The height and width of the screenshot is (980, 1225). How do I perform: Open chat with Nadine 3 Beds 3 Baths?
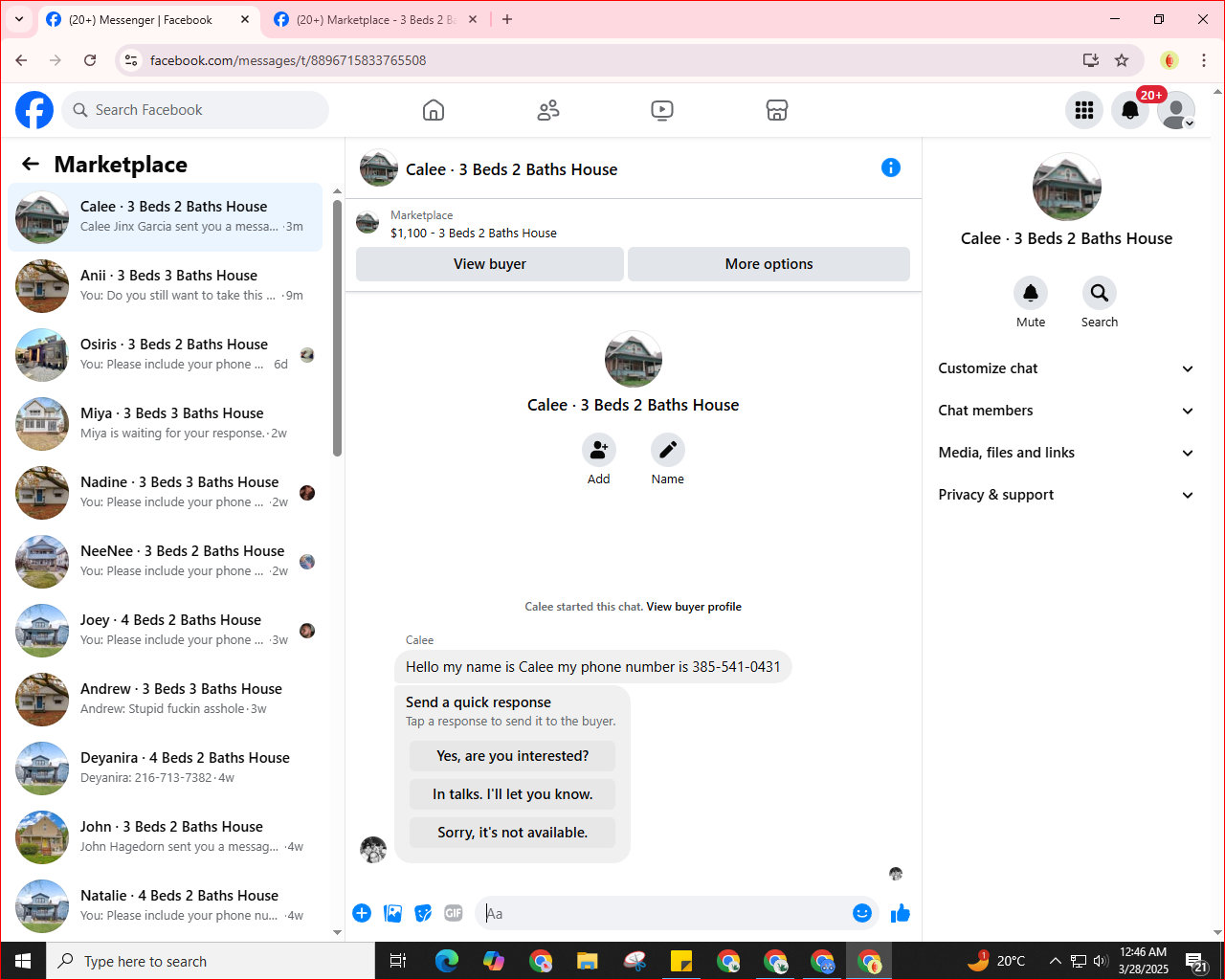click(x=165, y=493)
